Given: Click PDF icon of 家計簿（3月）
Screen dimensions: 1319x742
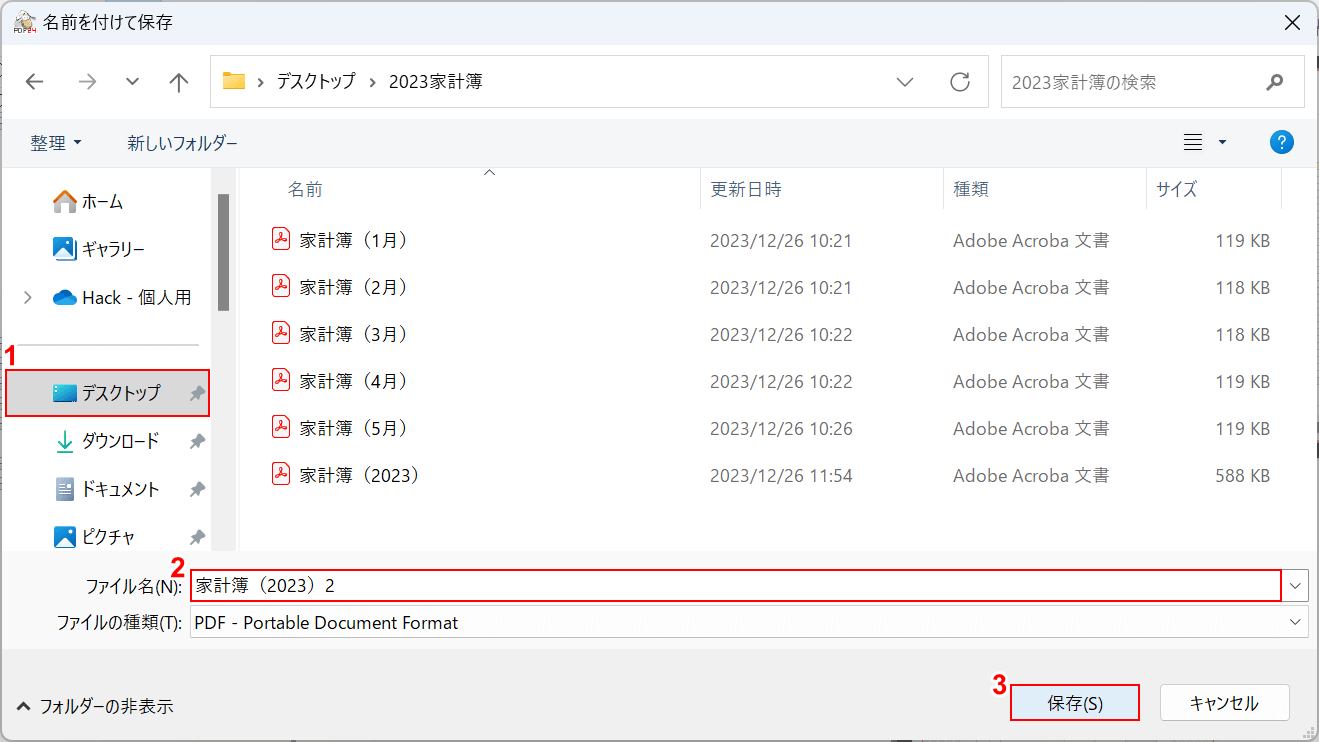Looking at the screenshot, I should (281, 333).
